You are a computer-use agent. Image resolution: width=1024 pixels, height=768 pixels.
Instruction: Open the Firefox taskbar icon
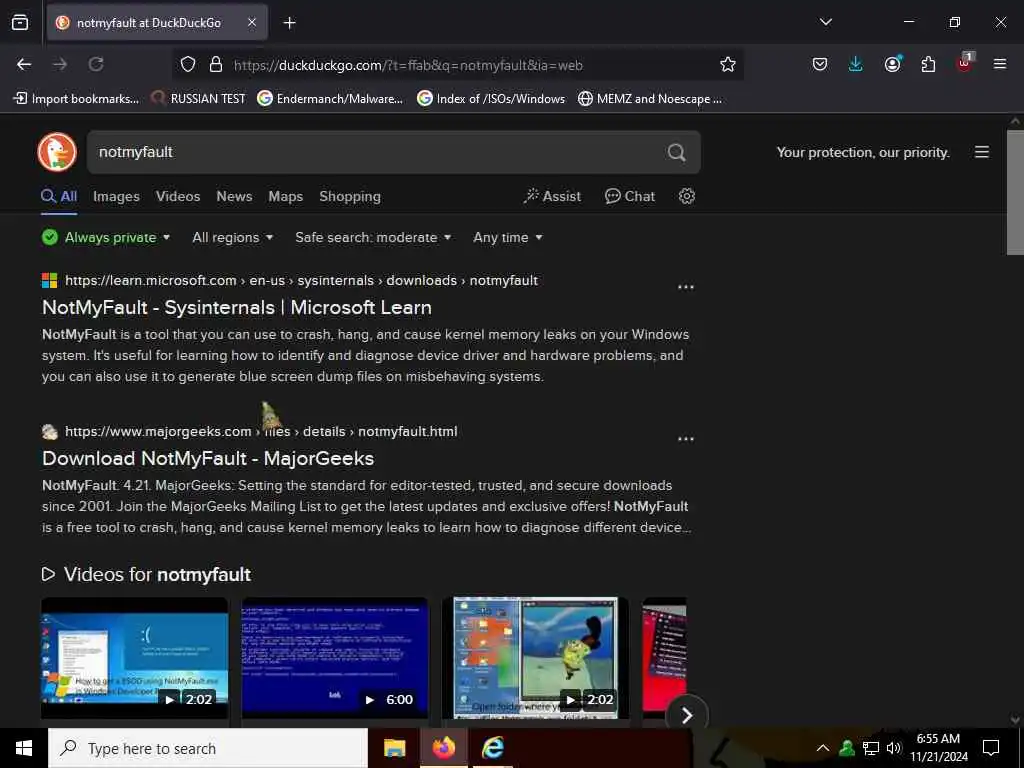pyautogui.click(x=443, y=748)
